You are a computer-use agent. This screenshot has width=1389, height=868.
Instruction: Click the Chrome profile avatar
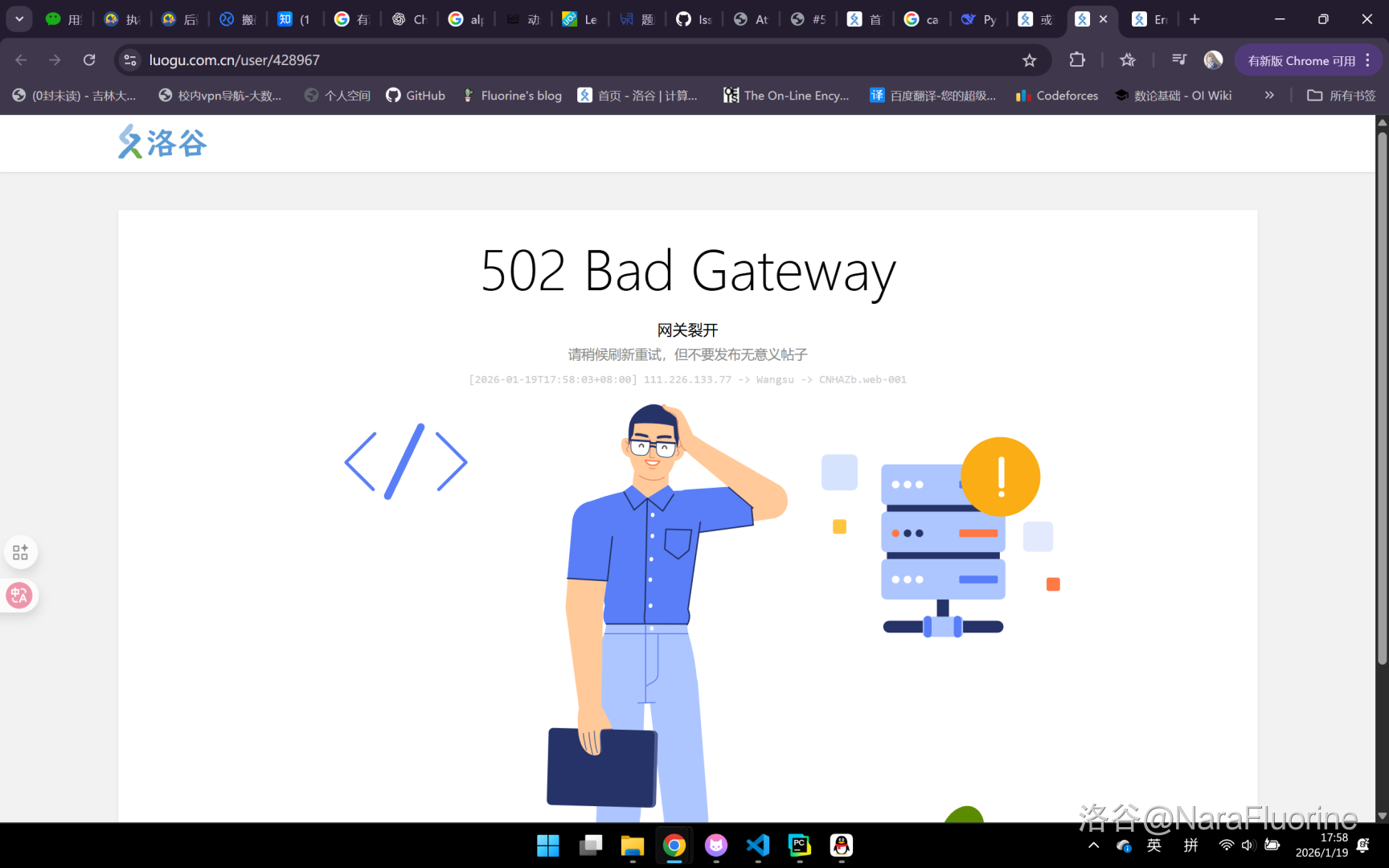pyautogui.click(x=1213, y=60)
